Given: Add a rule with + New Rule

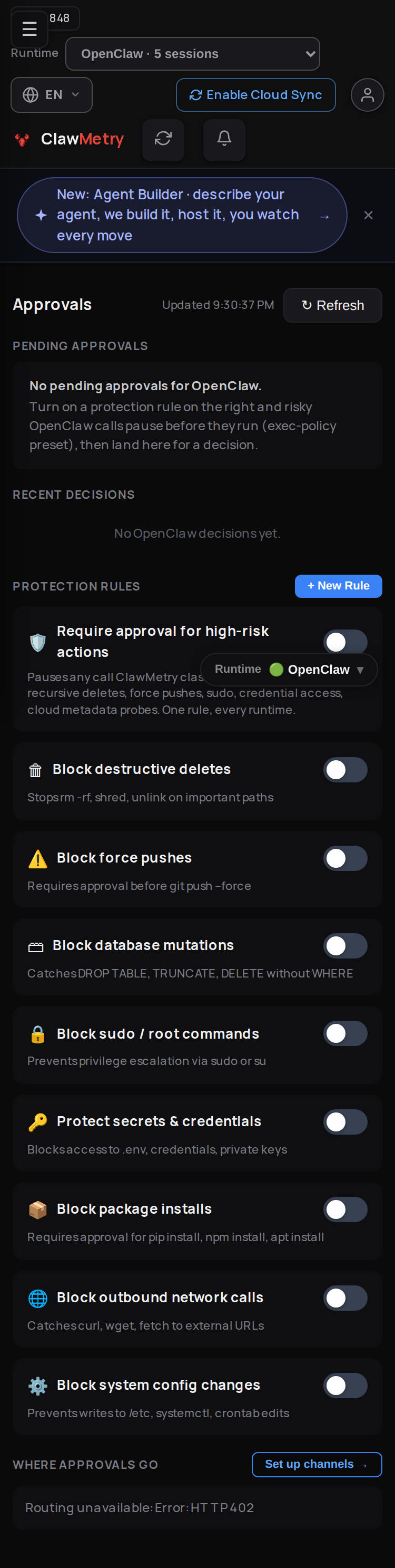Looking at the screenshot, I should point(339,586).
